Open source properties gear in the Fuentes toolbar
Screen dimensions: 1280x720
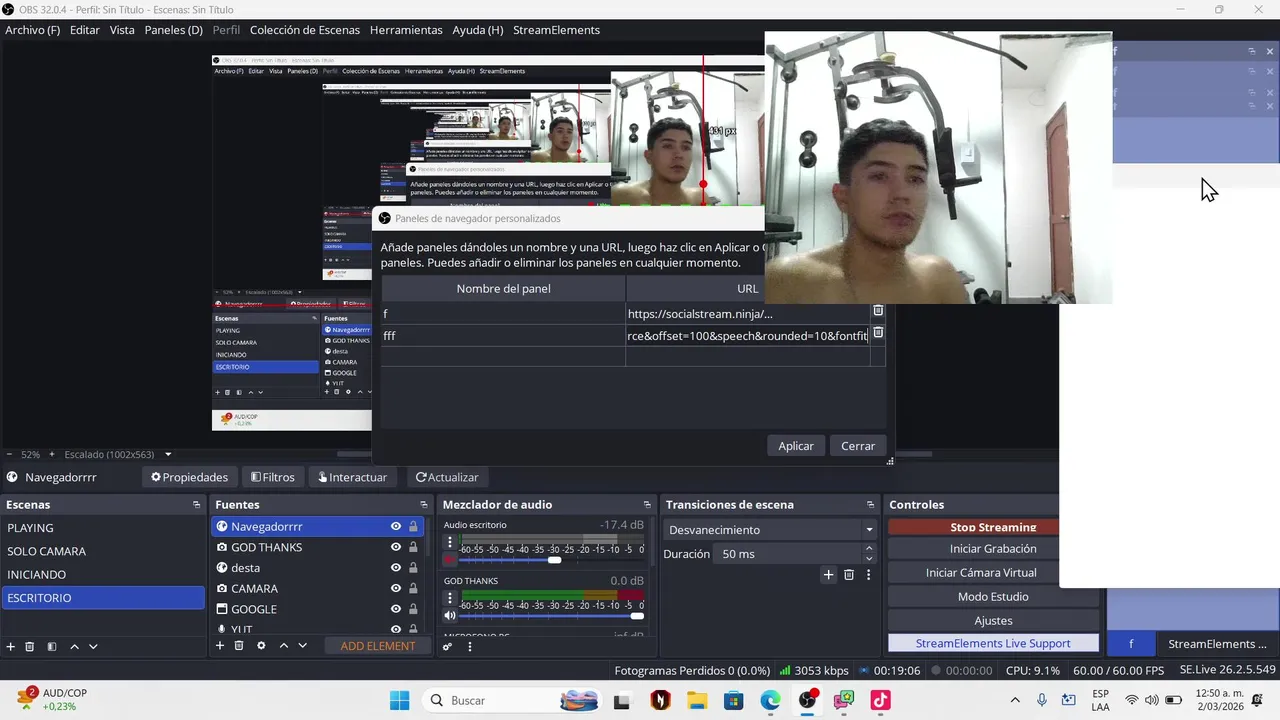point(261,646)
